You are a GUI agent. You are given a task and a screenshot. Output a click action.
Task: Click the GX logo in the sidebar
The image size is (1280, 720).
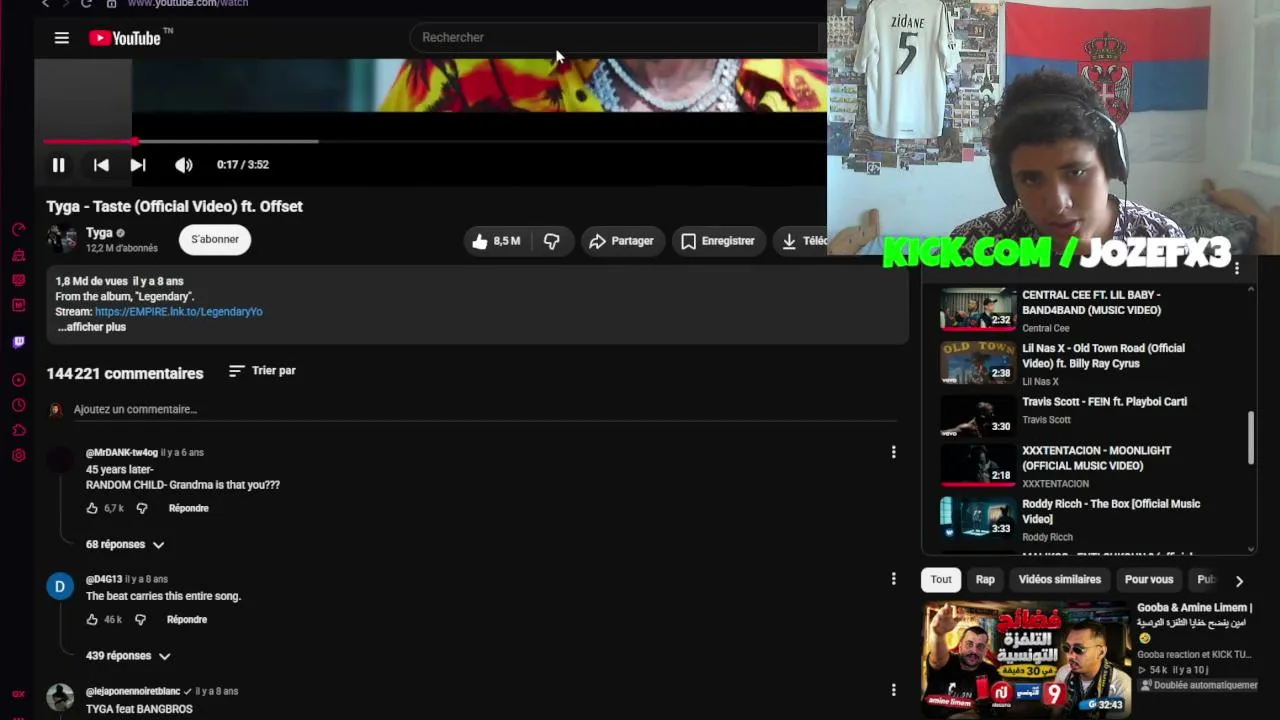(x=18, y=694)
